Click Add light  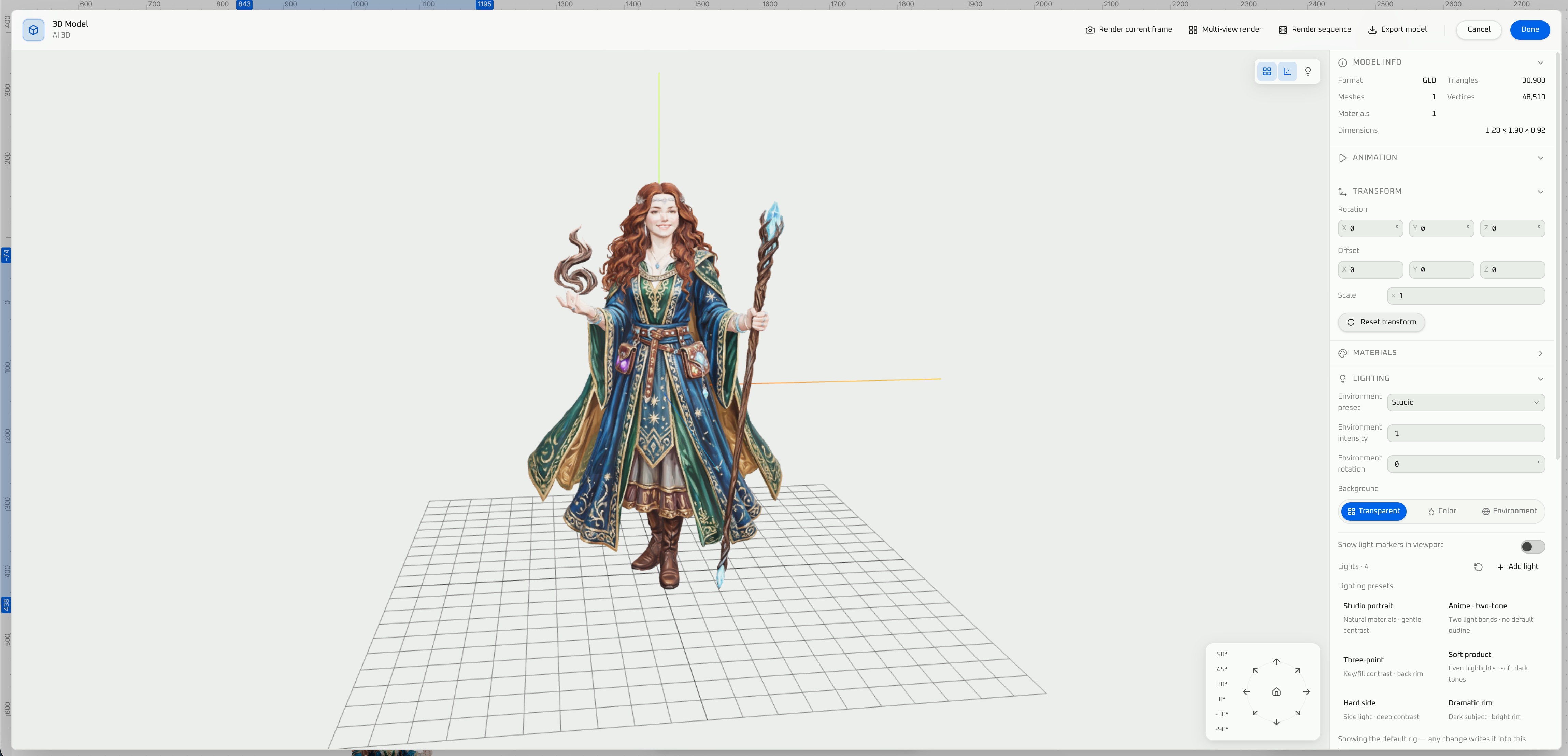pos(1517,567)
